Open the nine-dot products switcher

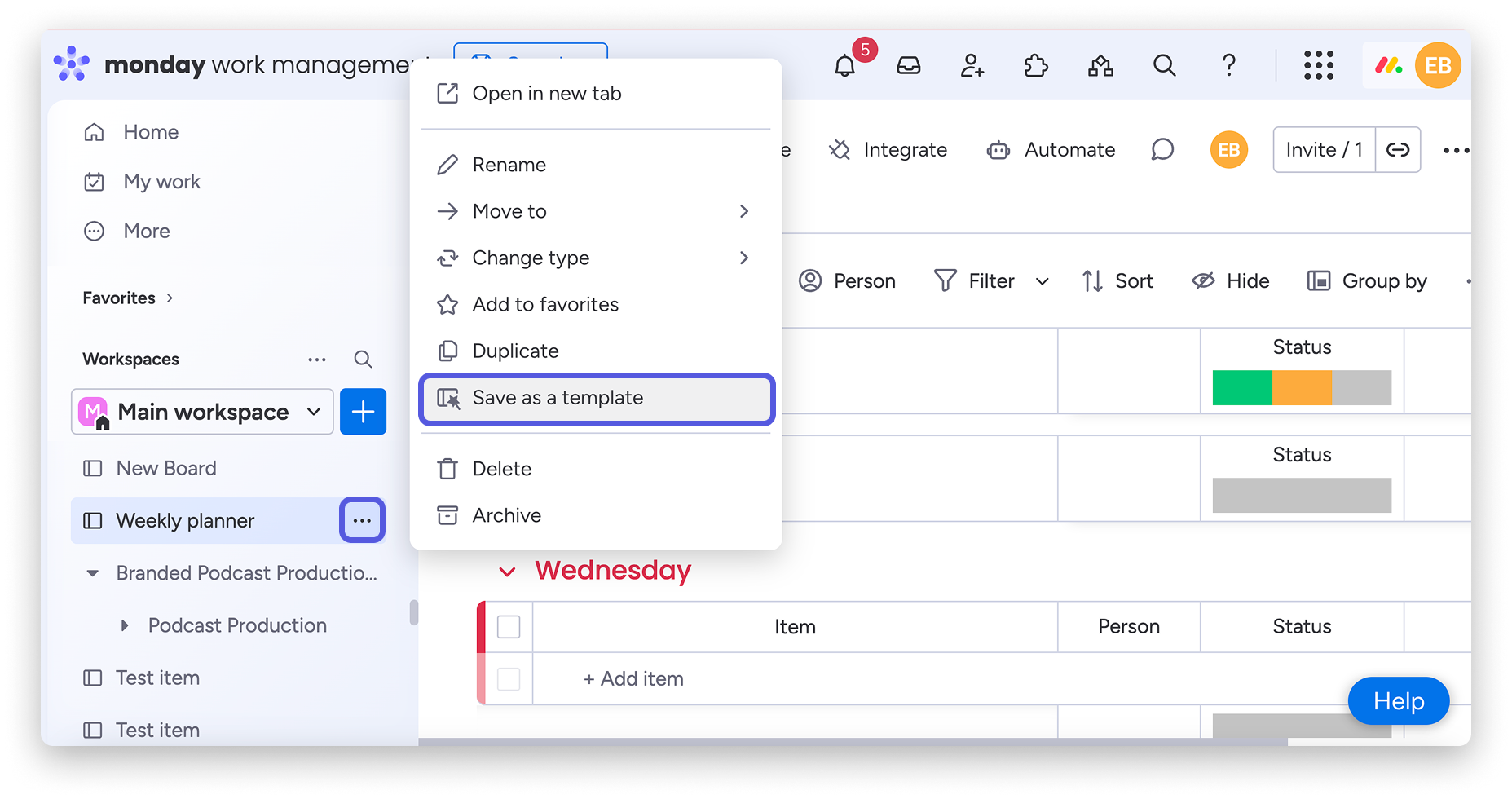1318,65
